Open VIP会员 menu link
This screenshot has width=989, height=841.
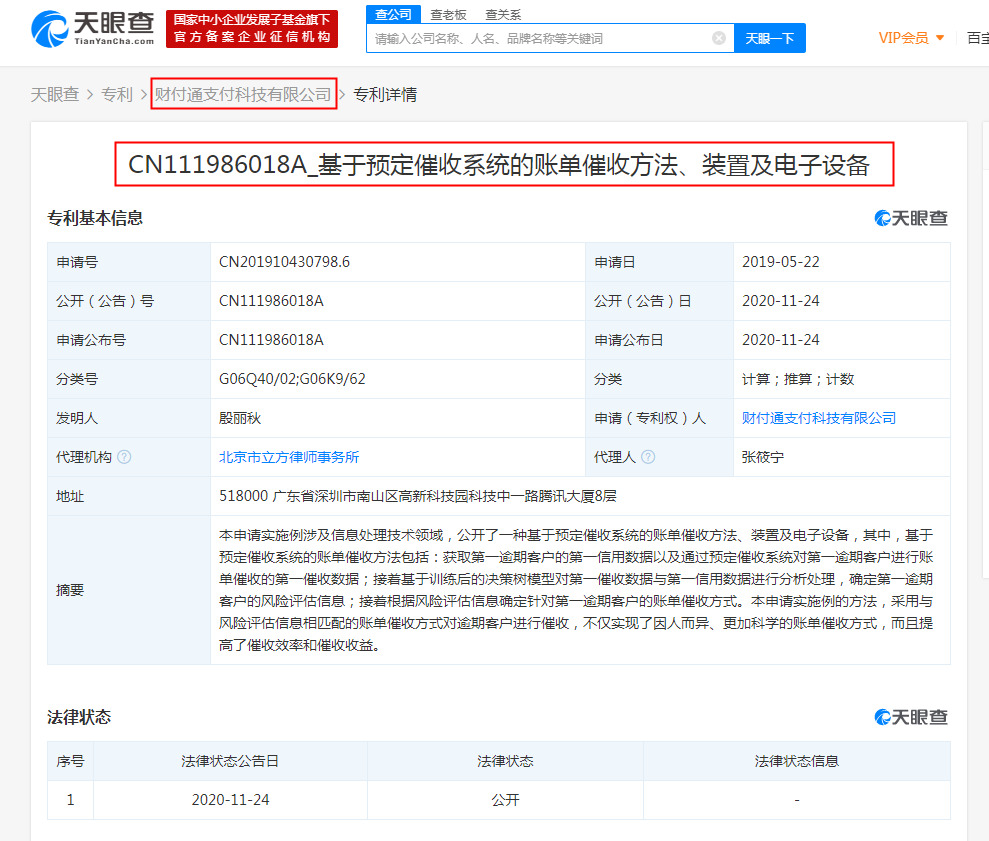click(903, 38)
